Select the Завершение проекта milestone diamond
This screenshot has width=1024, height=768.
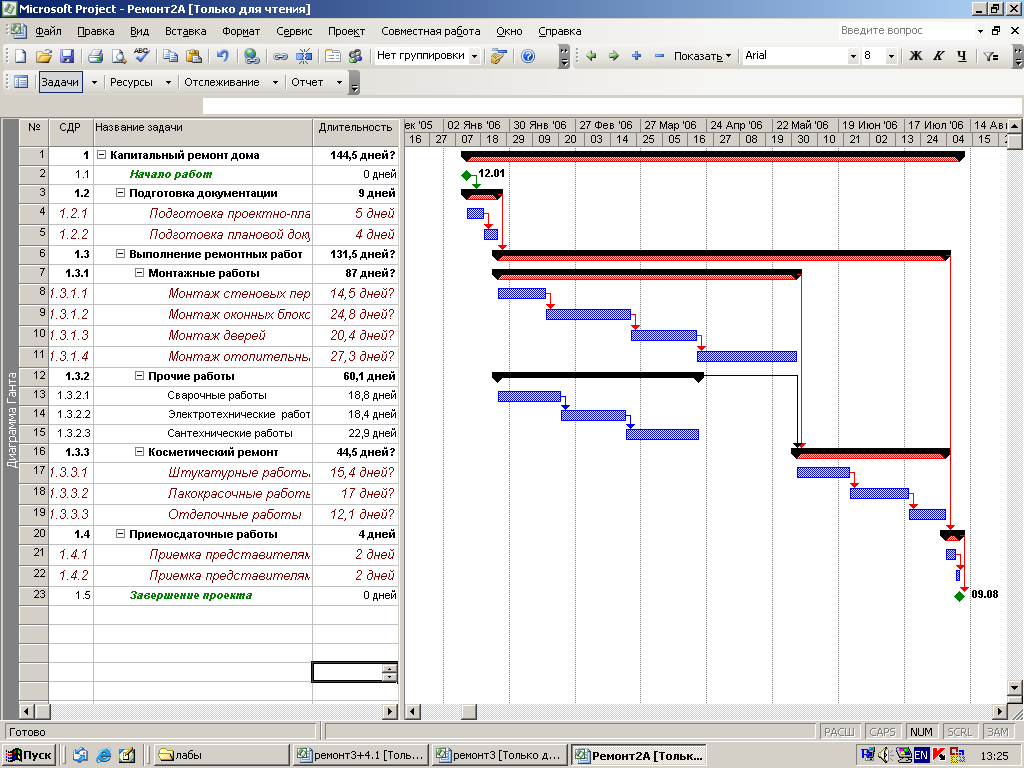(959, 596)
